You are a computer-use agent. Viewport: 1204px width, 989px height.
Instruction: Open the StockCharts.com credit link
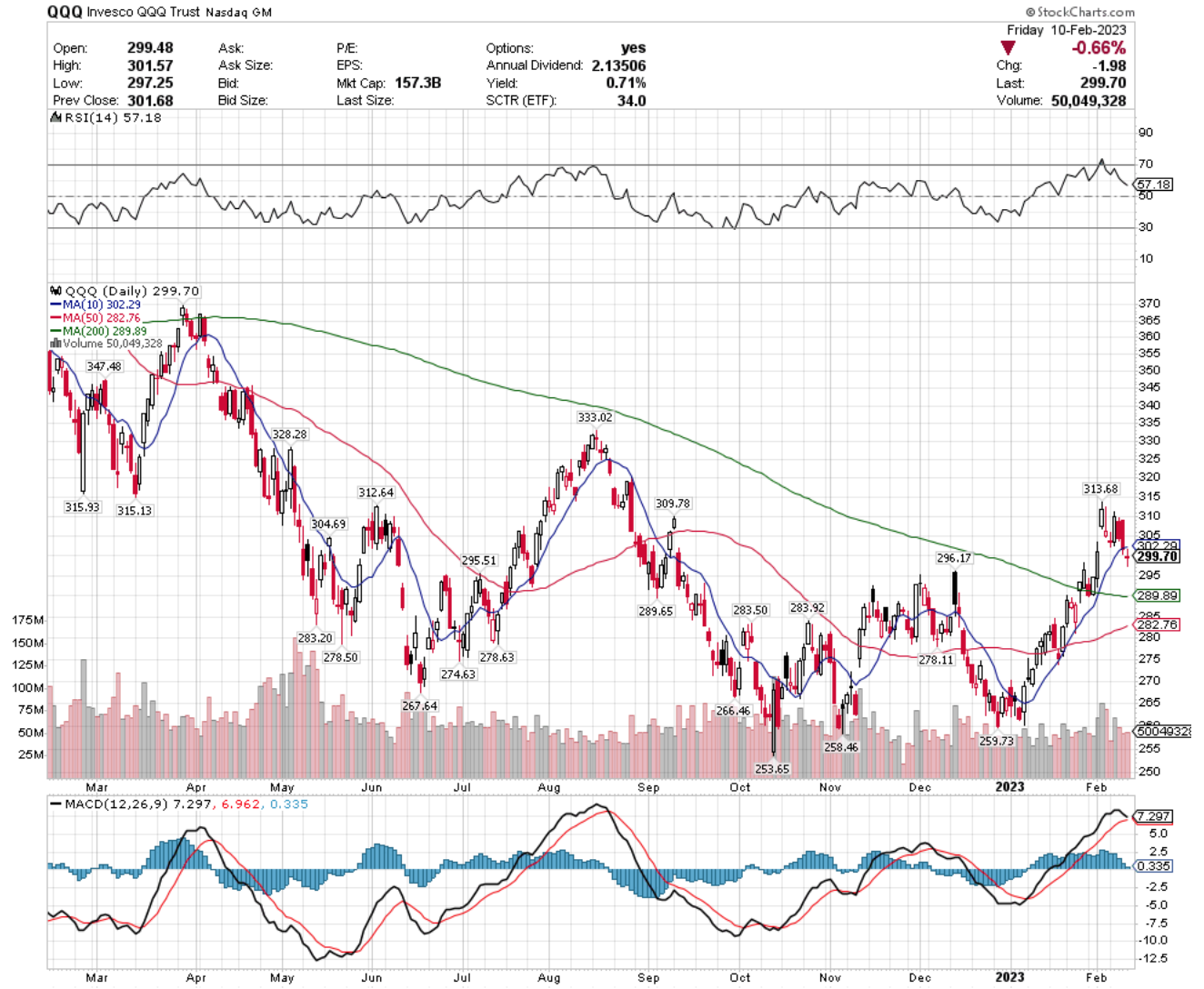(x=1080, y=12)
